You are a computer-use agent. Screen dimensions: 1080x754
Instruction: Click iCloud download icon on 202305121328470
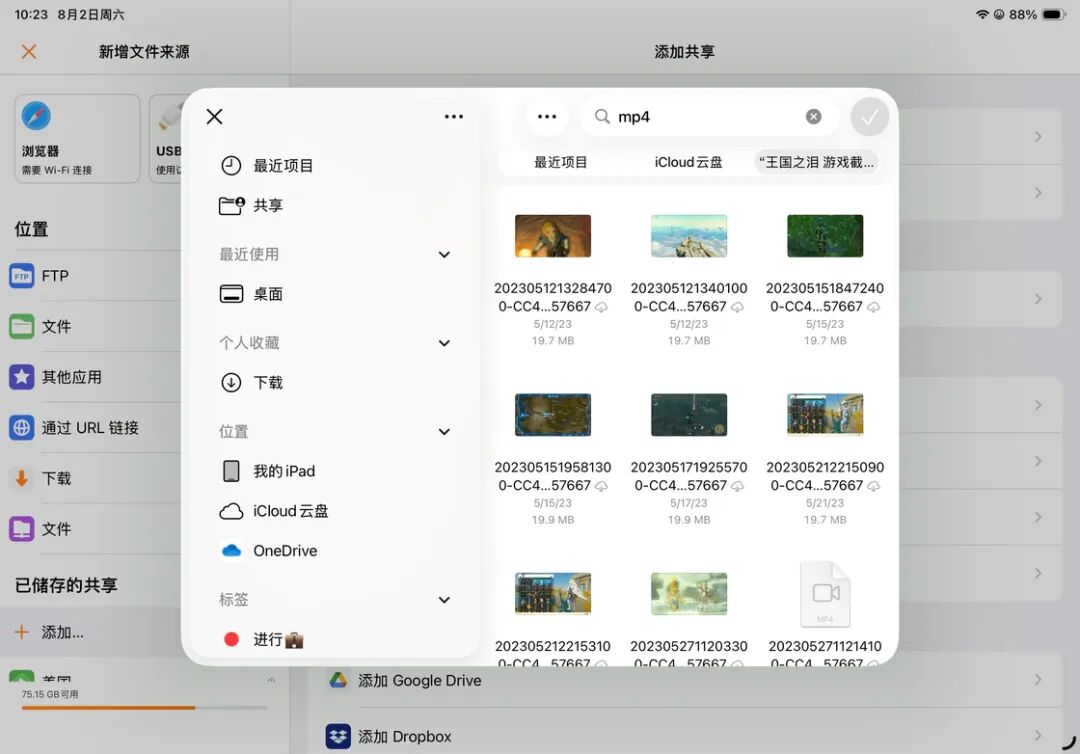[601, 307]
